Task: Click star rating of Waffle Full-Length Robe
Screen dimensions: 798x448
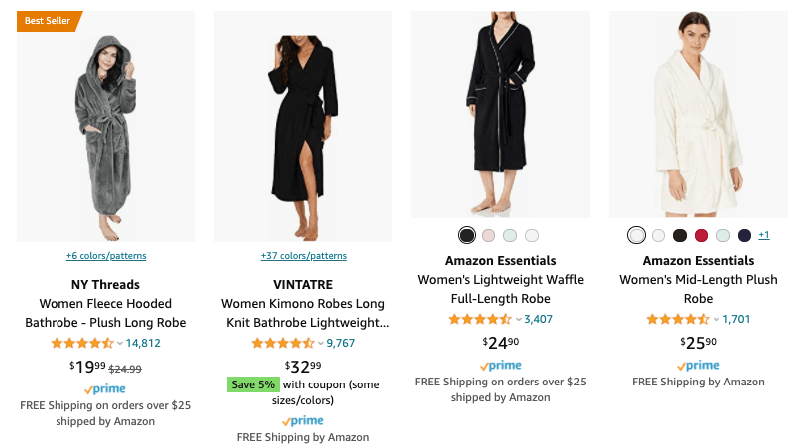Action: click(480, 320)
